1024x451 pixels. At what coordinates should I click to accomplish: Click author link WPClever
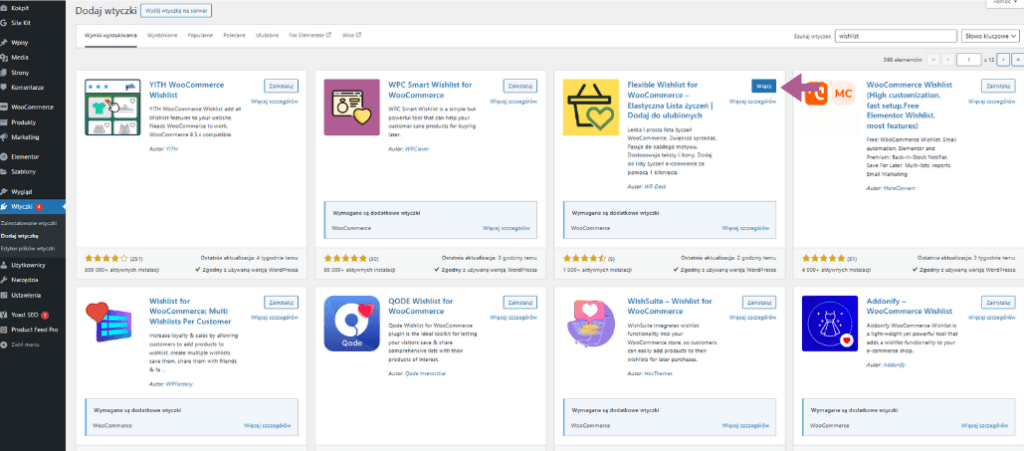[417, 149]
